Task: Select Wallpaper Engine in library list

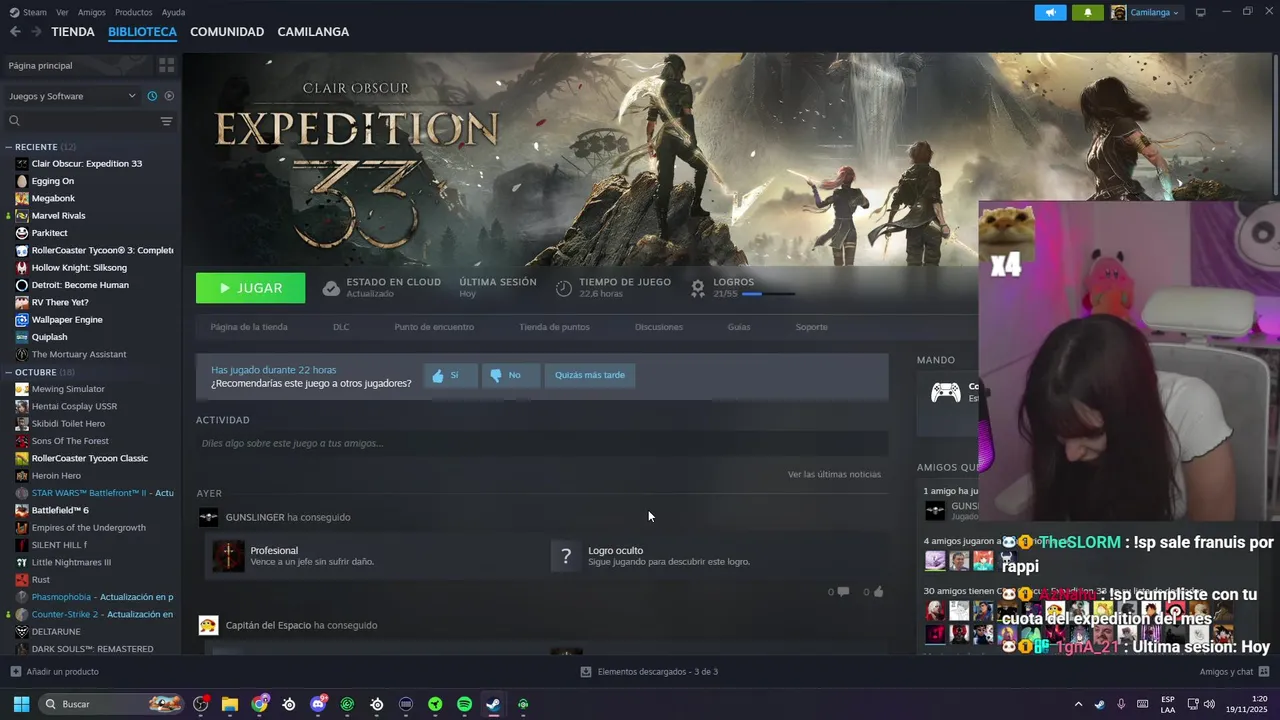Action: pos(67,320)
